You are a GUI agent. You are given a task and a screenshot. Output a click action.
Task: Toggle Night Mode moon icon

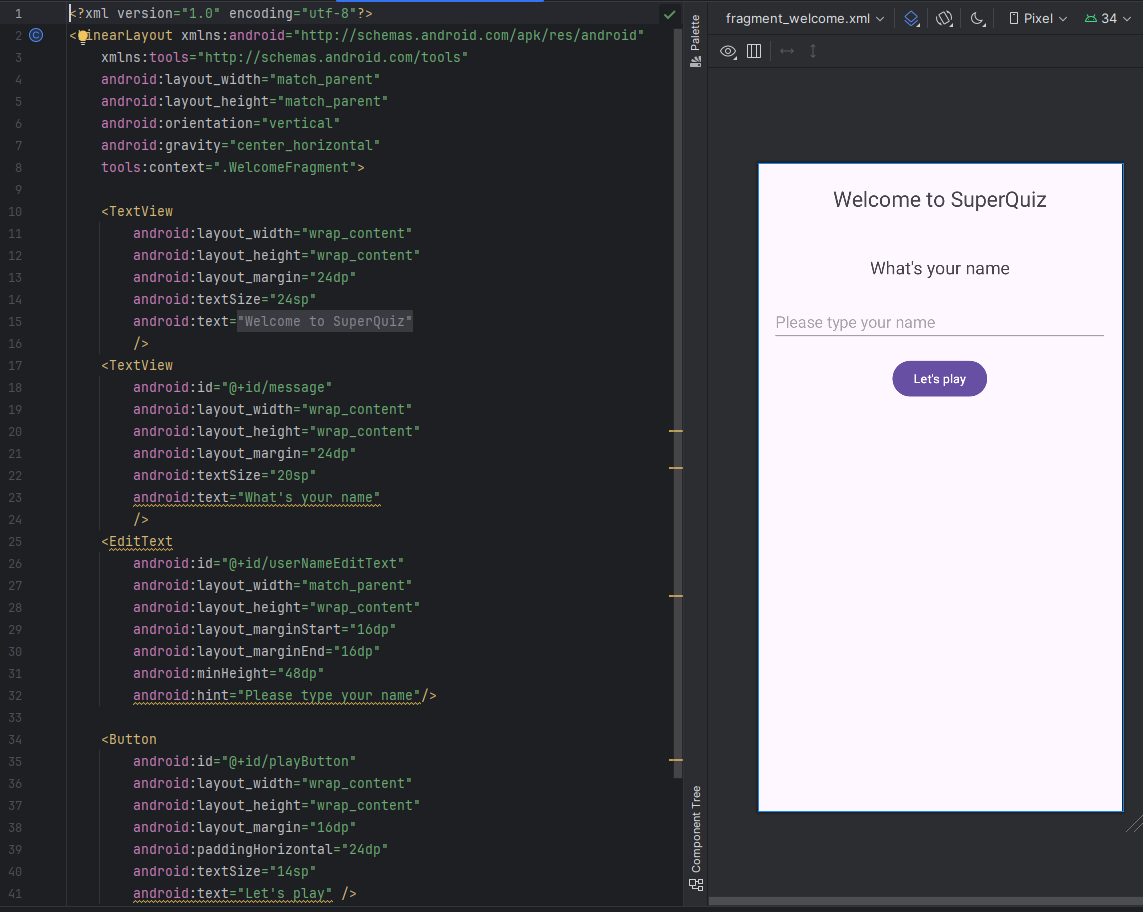[977, 18]
